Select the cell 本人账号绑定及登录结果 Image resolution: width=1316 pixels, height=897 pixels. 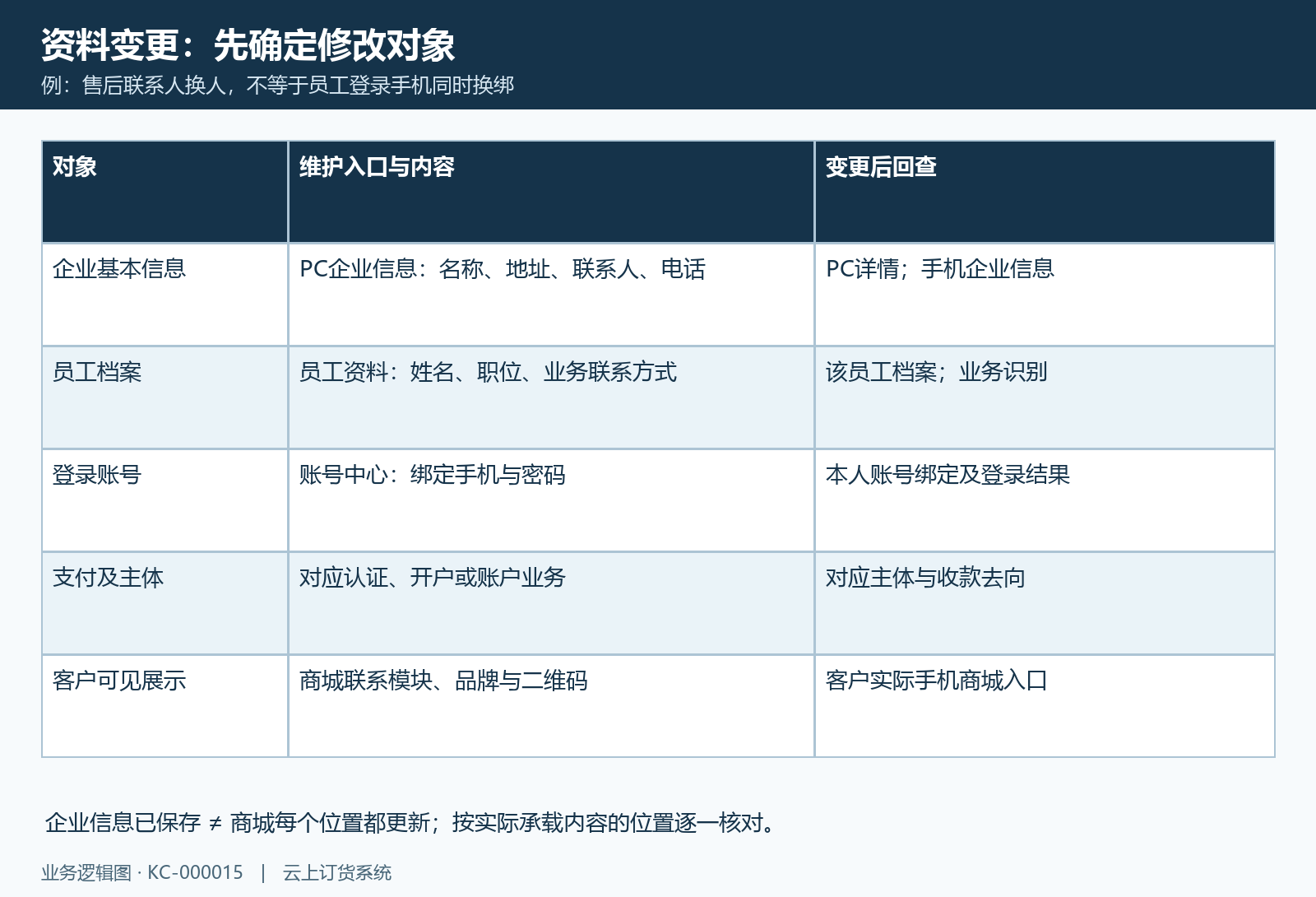1045,500
